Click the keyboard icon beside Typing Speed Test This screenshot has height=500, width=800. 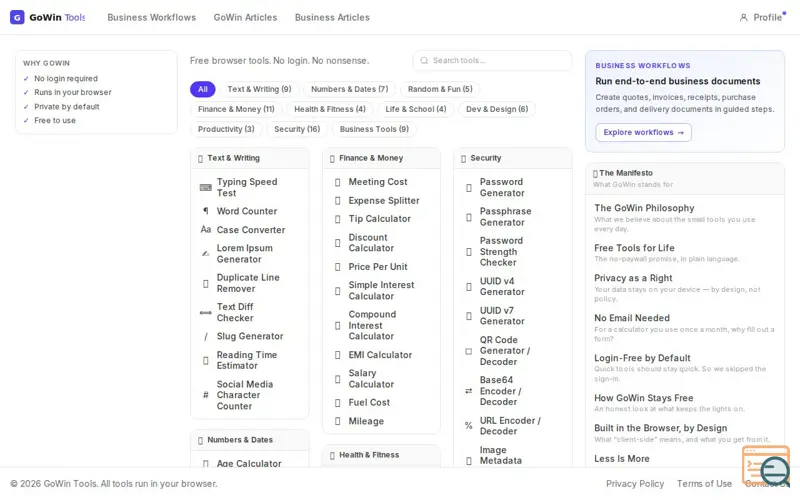tap(206, 188)
